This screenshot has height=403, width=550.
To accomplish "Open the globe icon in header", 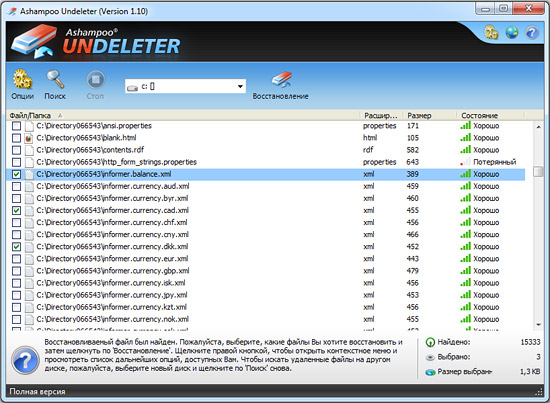I will [512, 33].
